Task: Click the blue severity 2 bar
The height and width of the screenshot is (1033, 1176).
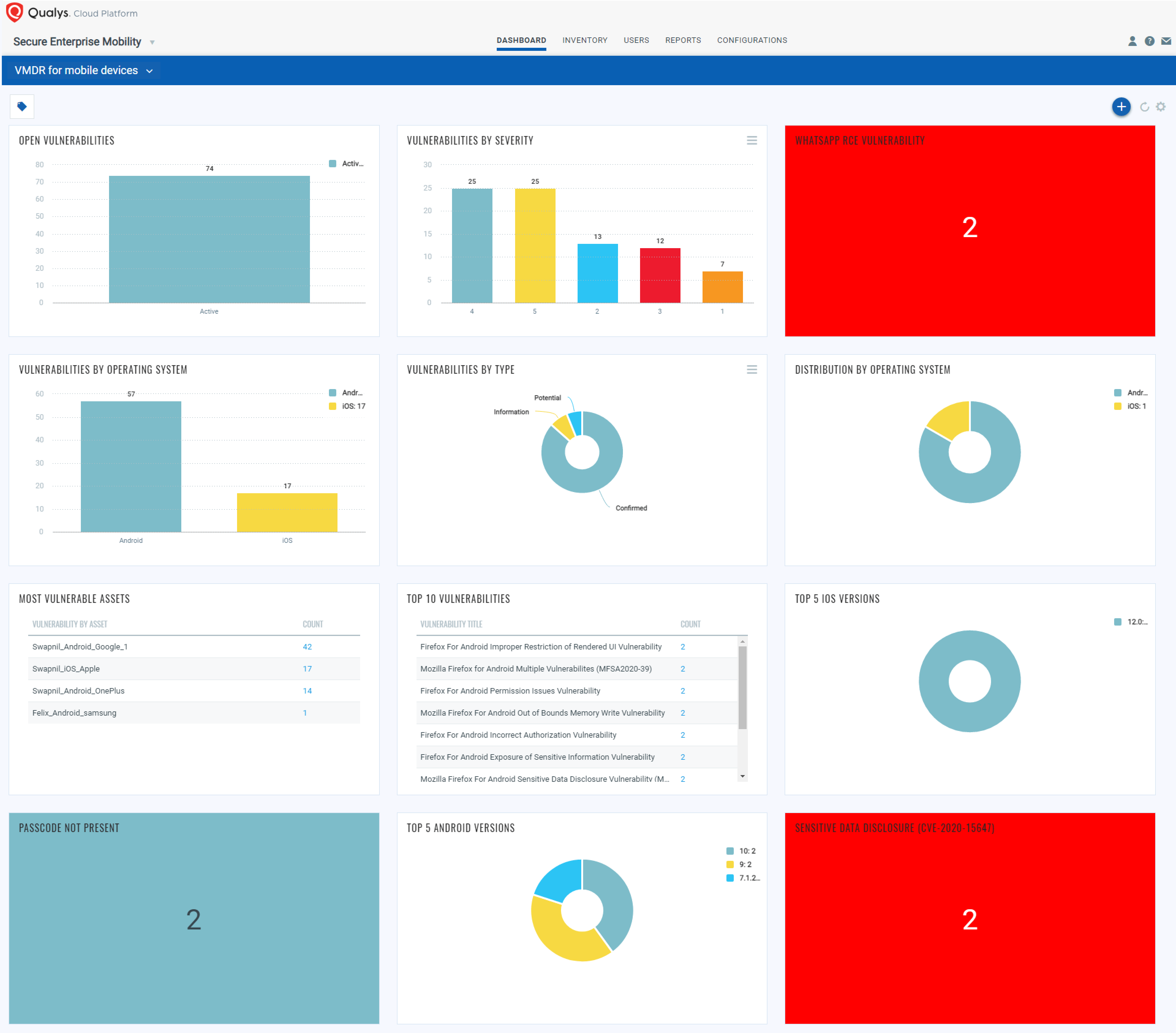Action: pyautogui.click(x=597, y=273)
